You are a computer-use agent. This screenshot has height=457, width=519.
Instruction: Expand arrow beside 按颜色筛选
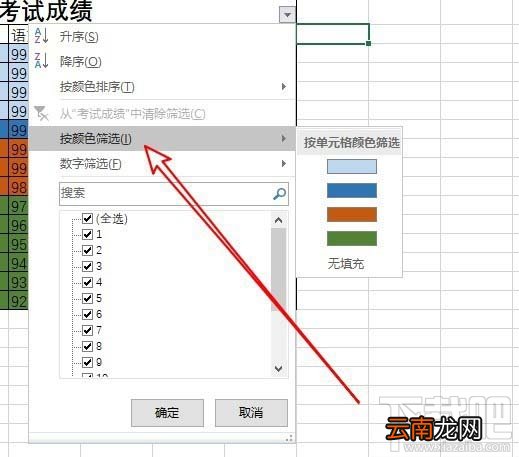284,138
